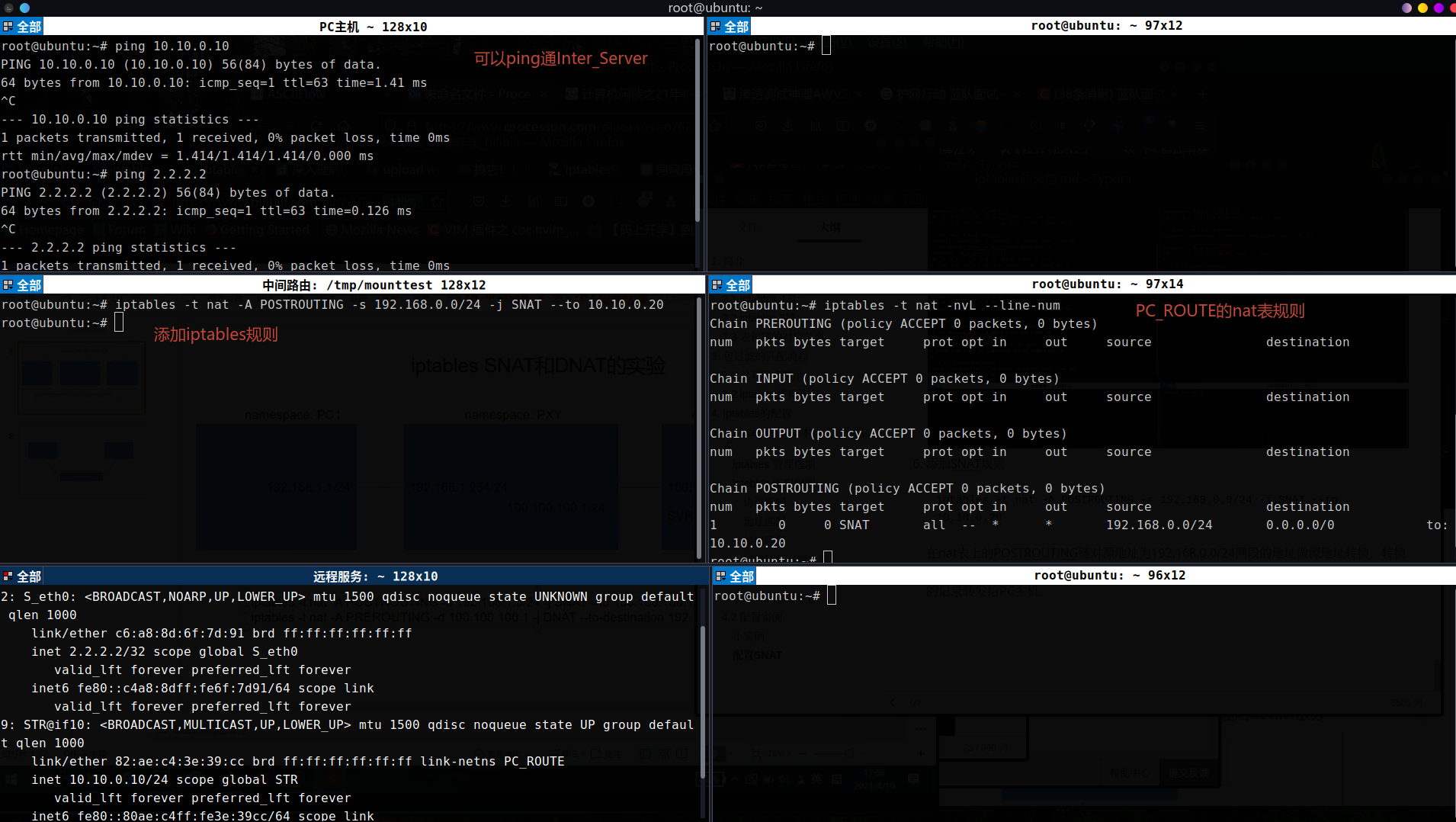Viewport: 1456px width, 822px height.
Task: Click the scrollbar of the PC主机 terminal
Action: tap(698, 130)
